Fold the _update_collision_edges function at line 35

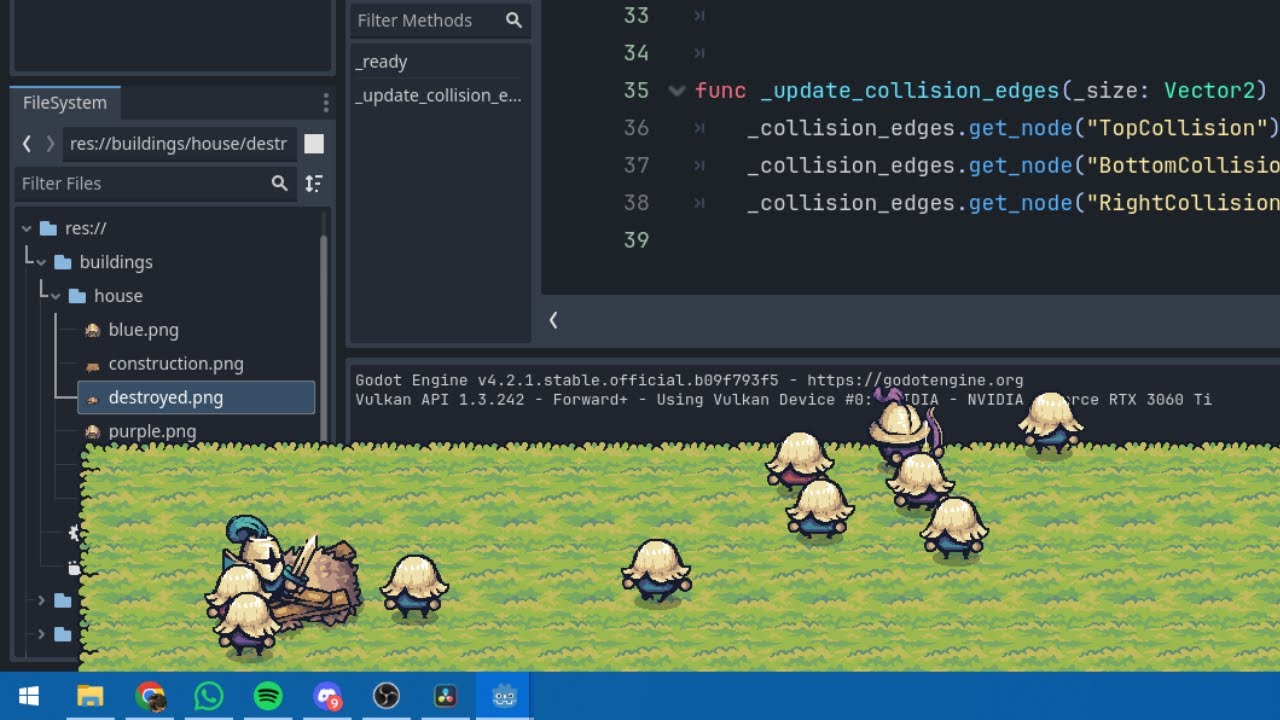coord(677,91)
